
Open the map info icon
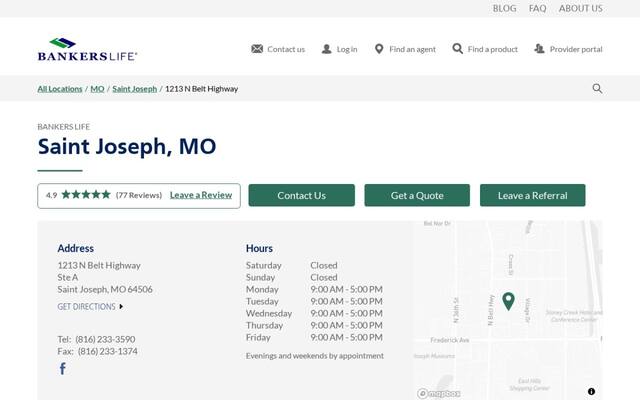[x=591, y=391]
